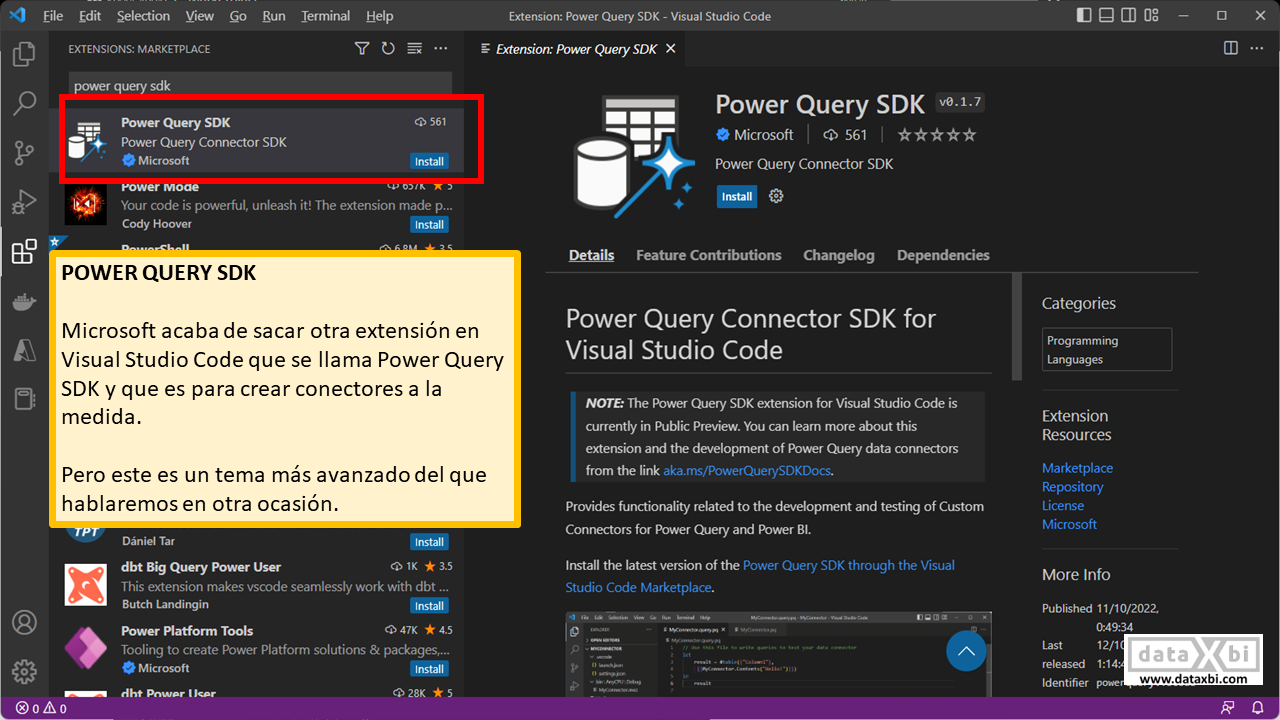This screenshot has height=720, width=1280.
Task: Open the extension gear settings dropdown
Action: coord(776,197)
